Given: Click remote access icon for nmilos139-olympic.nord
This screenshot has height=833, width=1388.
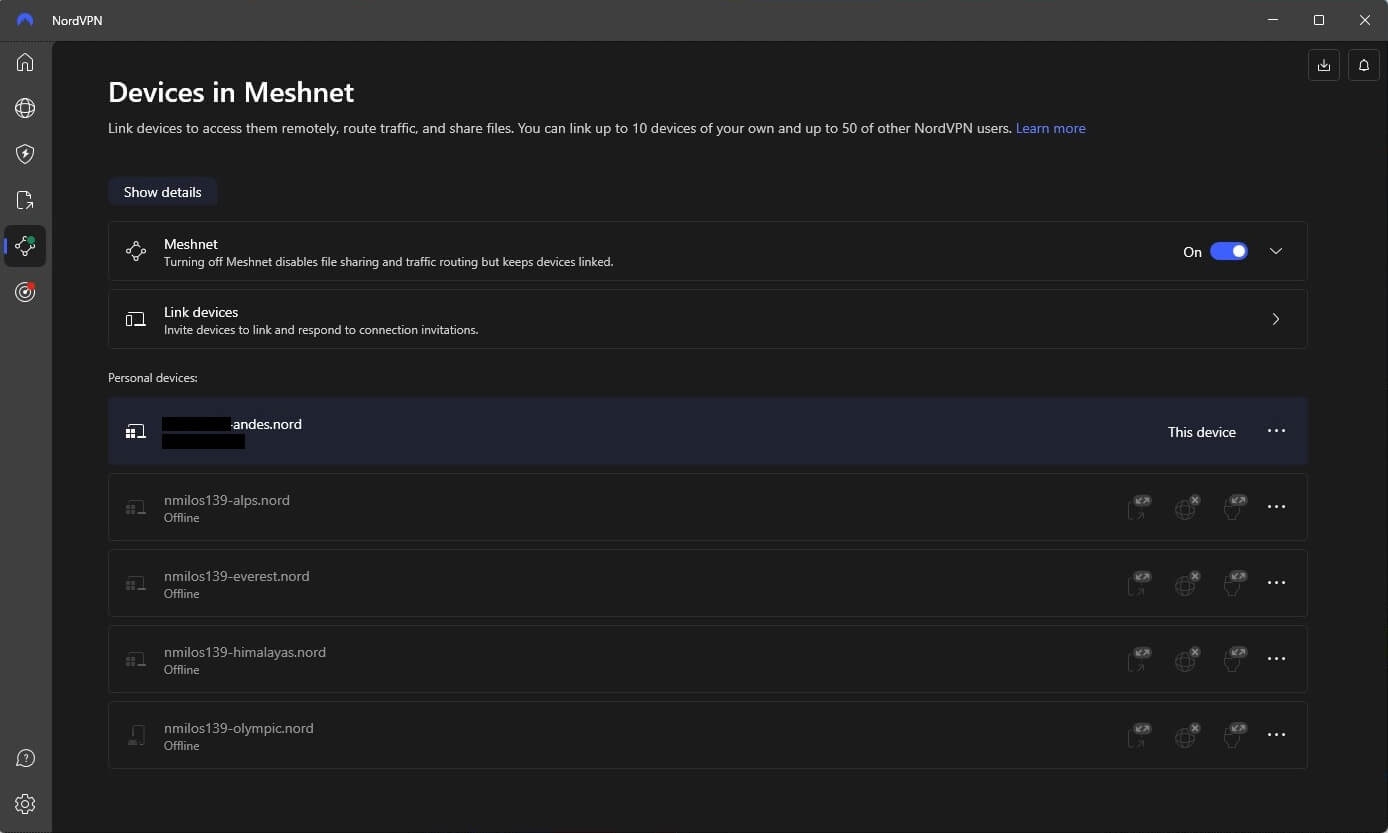Looking at the screenshot, I should 1235,735.
